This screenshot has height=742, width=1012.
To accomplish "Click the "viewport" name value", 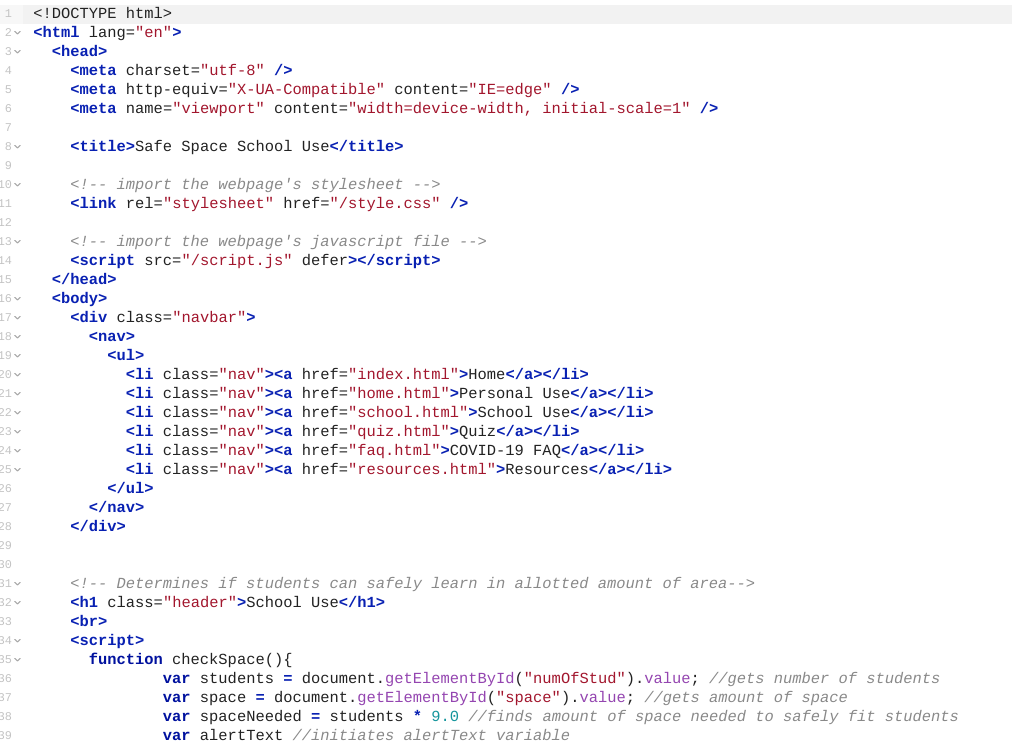I will click(218, 108).
